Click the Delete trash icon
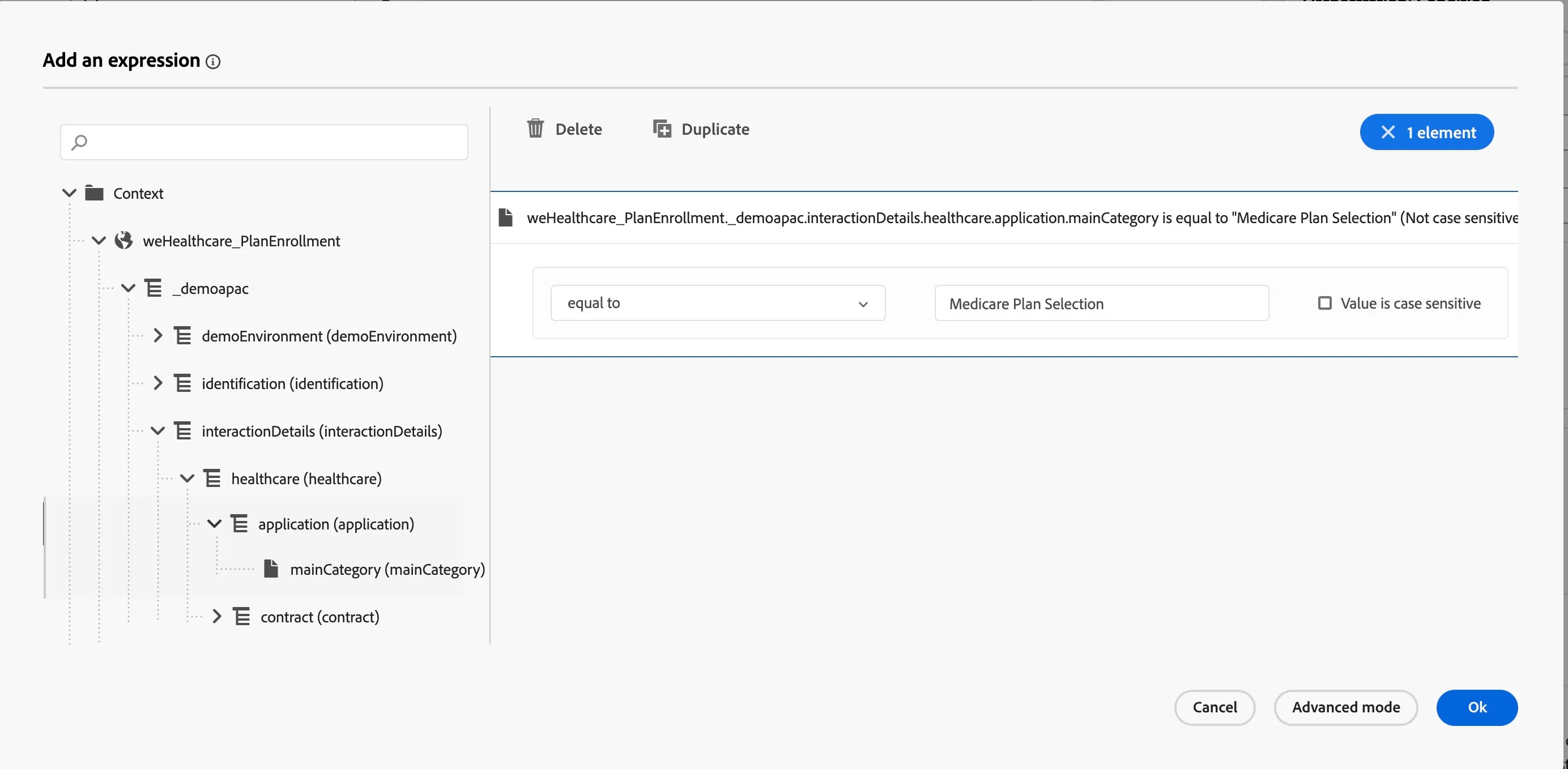 click(535, 129)
